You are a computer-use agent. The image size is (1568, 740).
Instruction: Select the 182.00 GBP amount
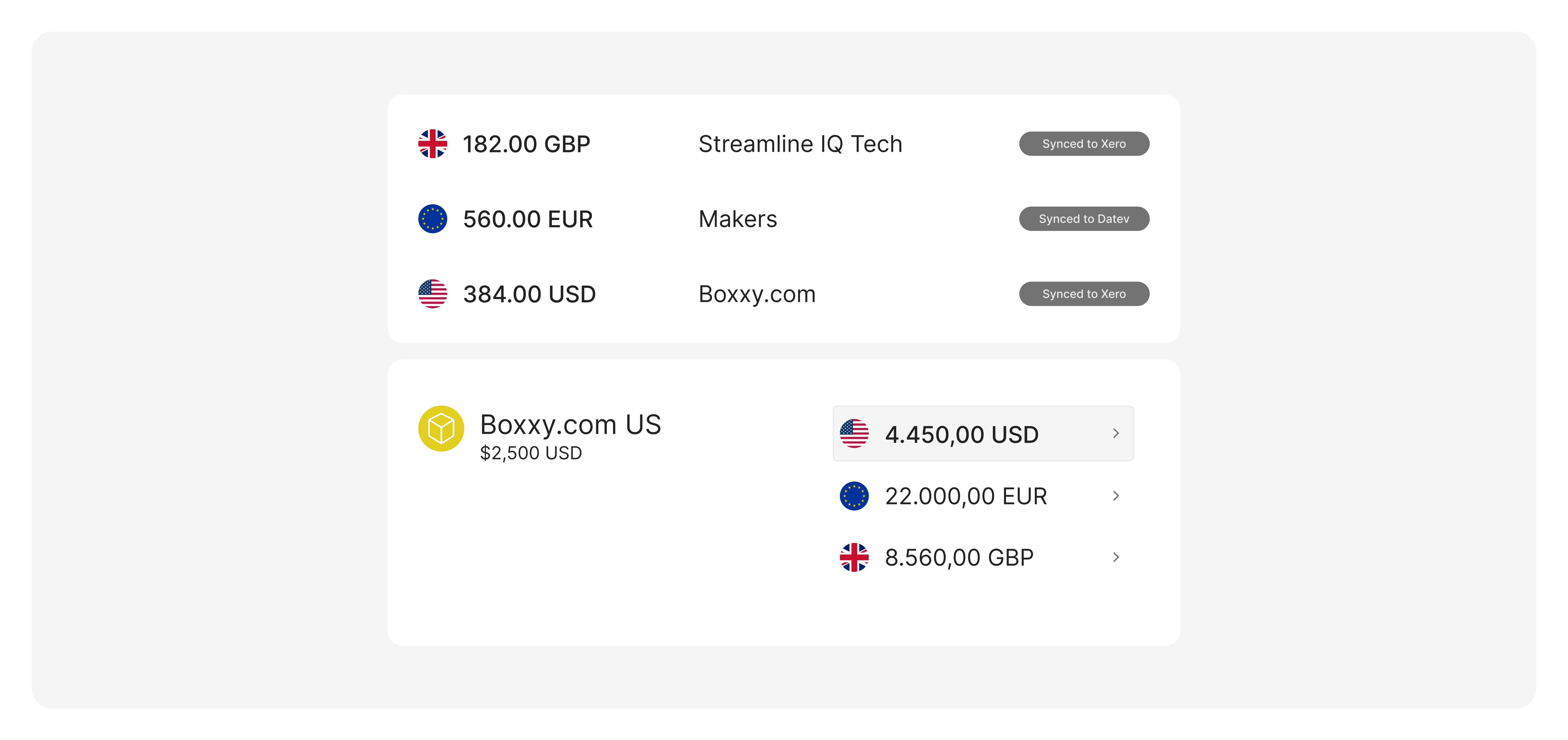pos(527,144)
